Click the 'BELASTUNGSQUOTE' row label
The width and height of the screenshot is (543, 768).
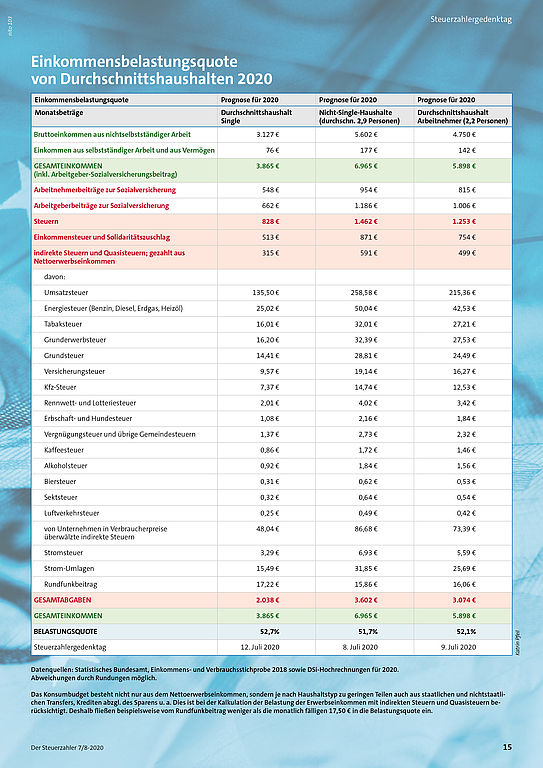click(66, 631)
